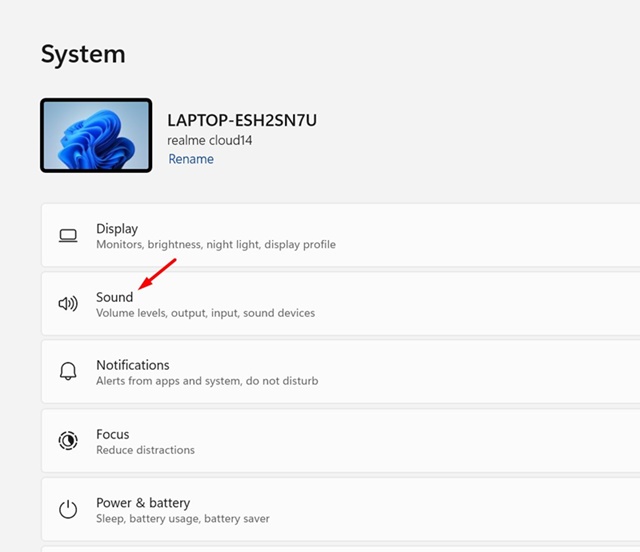Open the Sound settings title
Viewport: 640px width, 552px height.
[x=114, y=297]
